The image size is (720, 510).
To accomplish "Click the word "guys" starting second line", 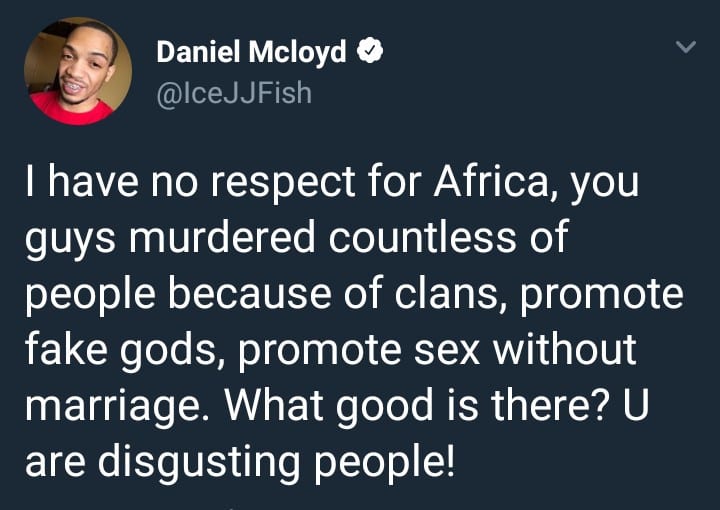I will (x=70, y=239).
